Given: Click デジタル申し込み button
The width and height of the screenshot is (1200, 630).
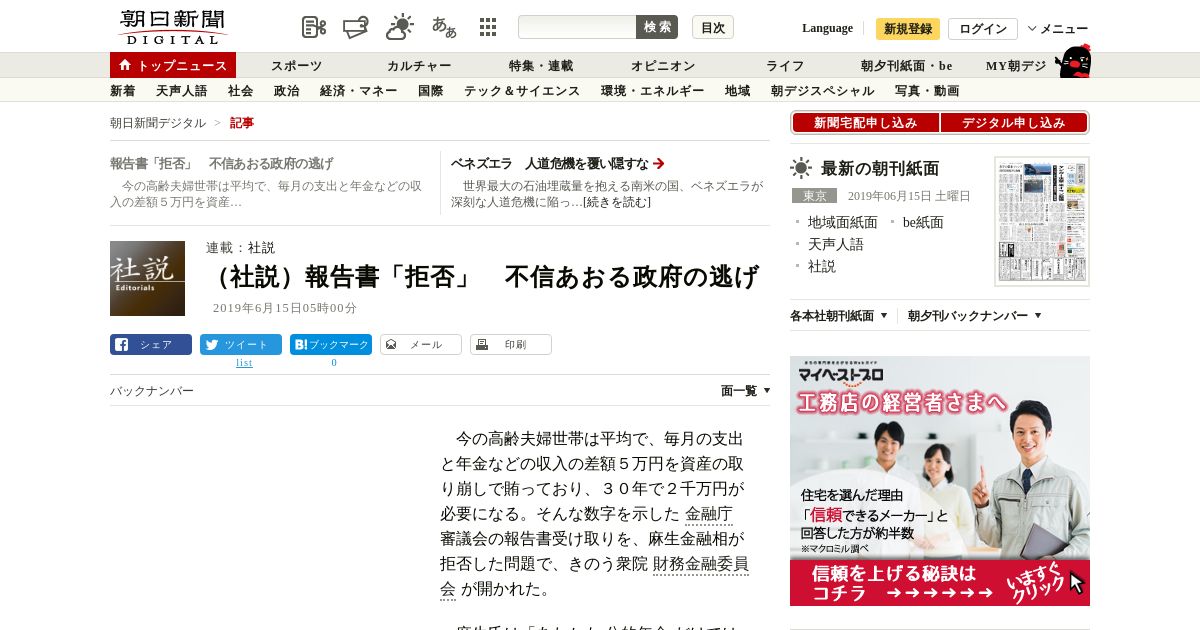Looking at the screenshot, I should pyautogui.click(x=1014, y=123).
